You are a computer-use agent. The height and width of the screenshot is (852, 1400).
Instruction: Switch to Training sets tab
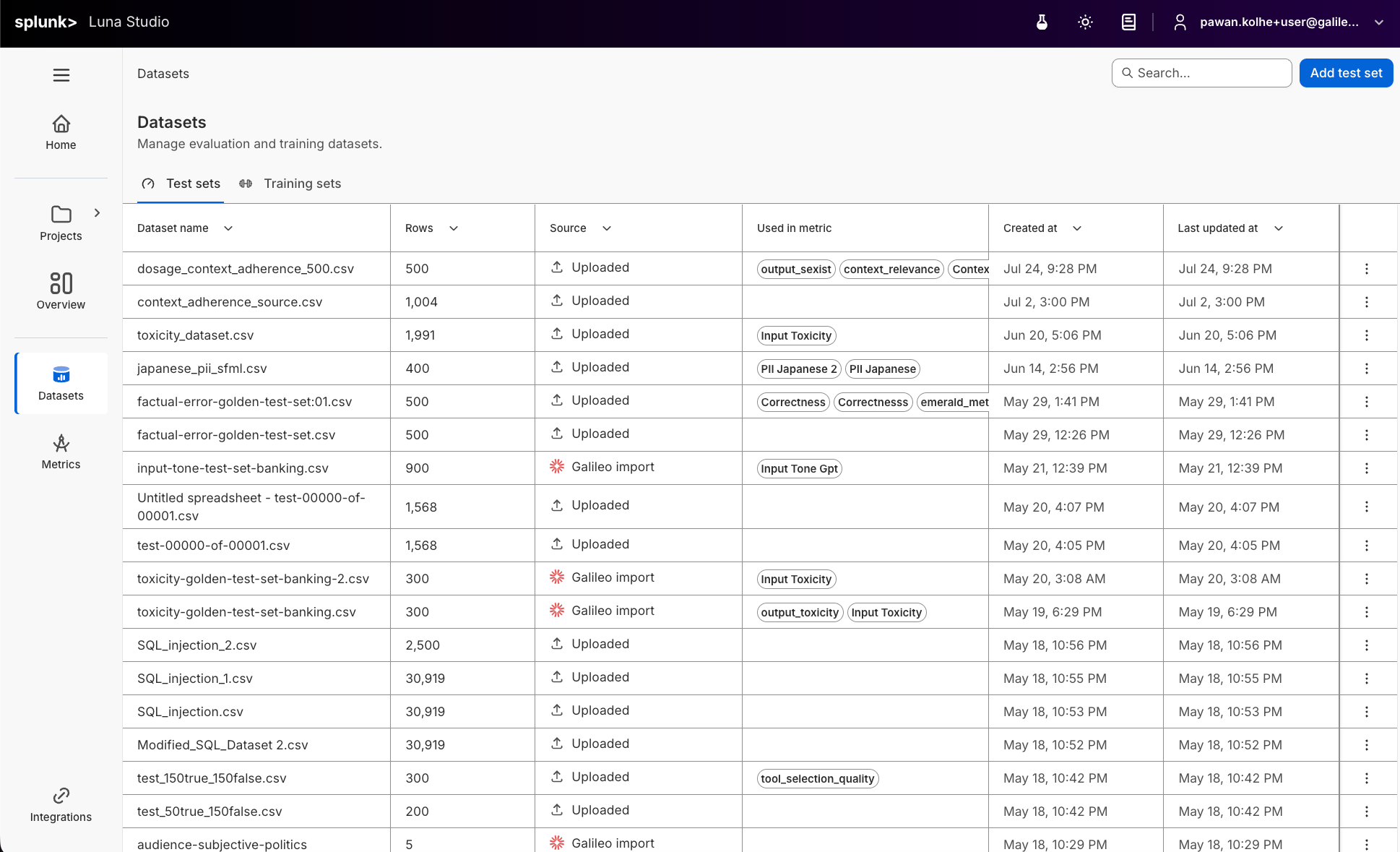pyautogui.click(x=290, y=184)
